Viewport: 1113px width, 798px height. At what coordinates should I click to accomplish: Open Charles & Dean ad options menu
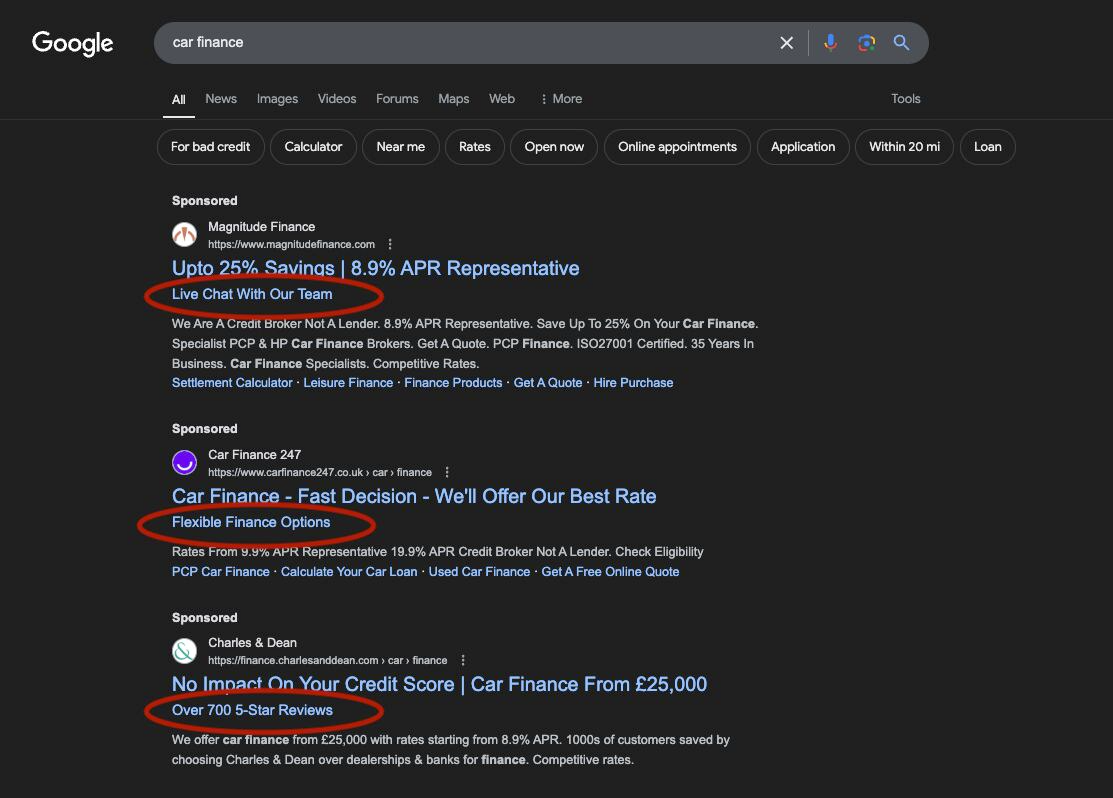coord(463,660)
